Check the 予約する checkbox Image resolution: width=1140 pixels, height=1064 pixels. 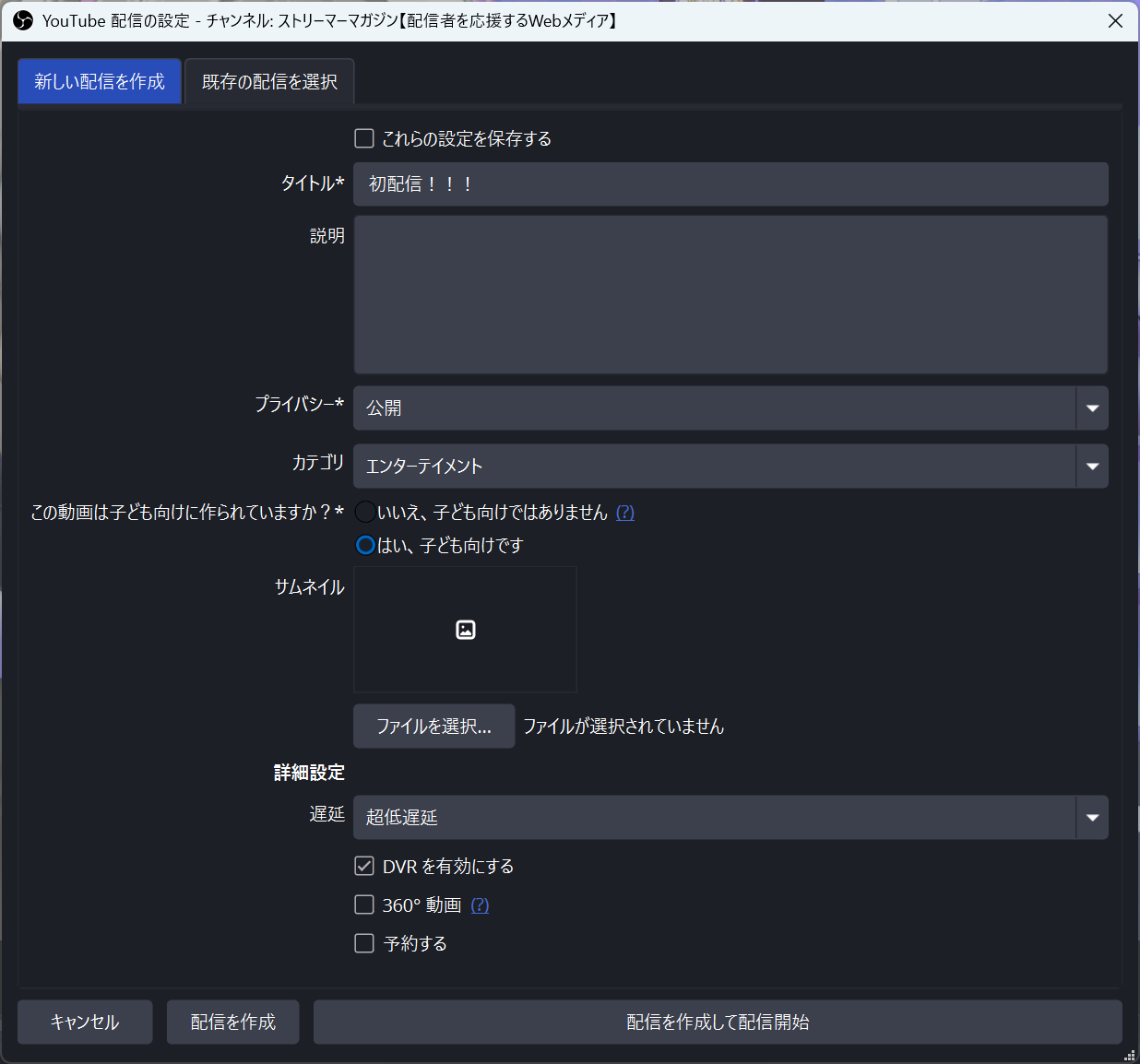(364, 943)
